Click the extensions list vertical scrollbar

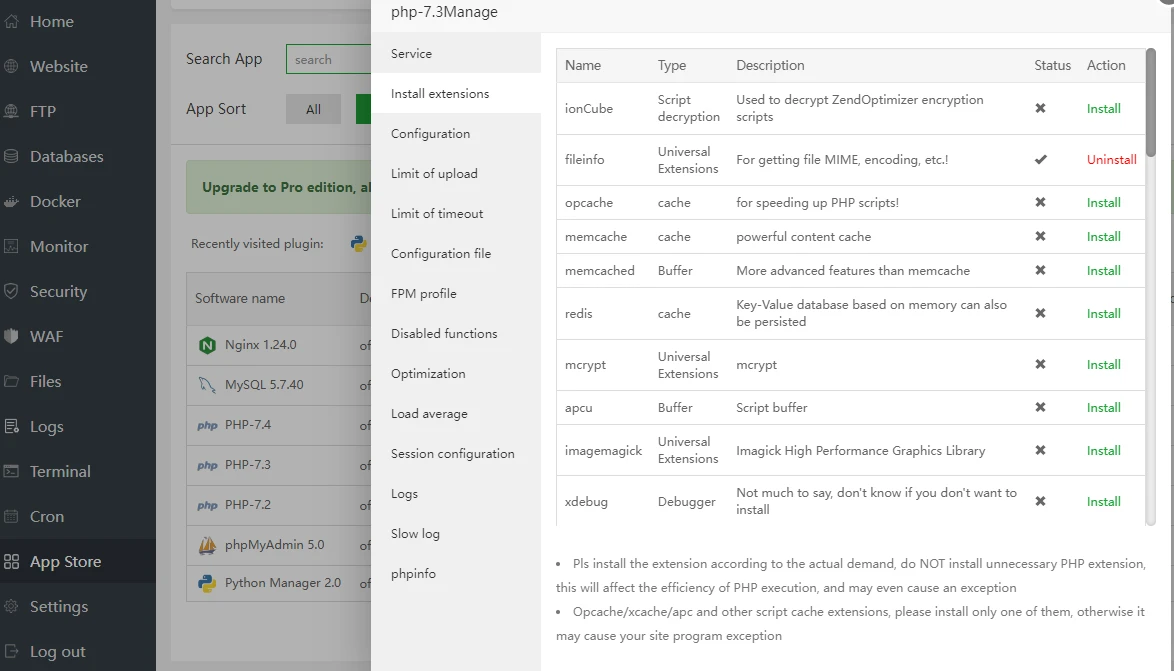pos(1151,100)
